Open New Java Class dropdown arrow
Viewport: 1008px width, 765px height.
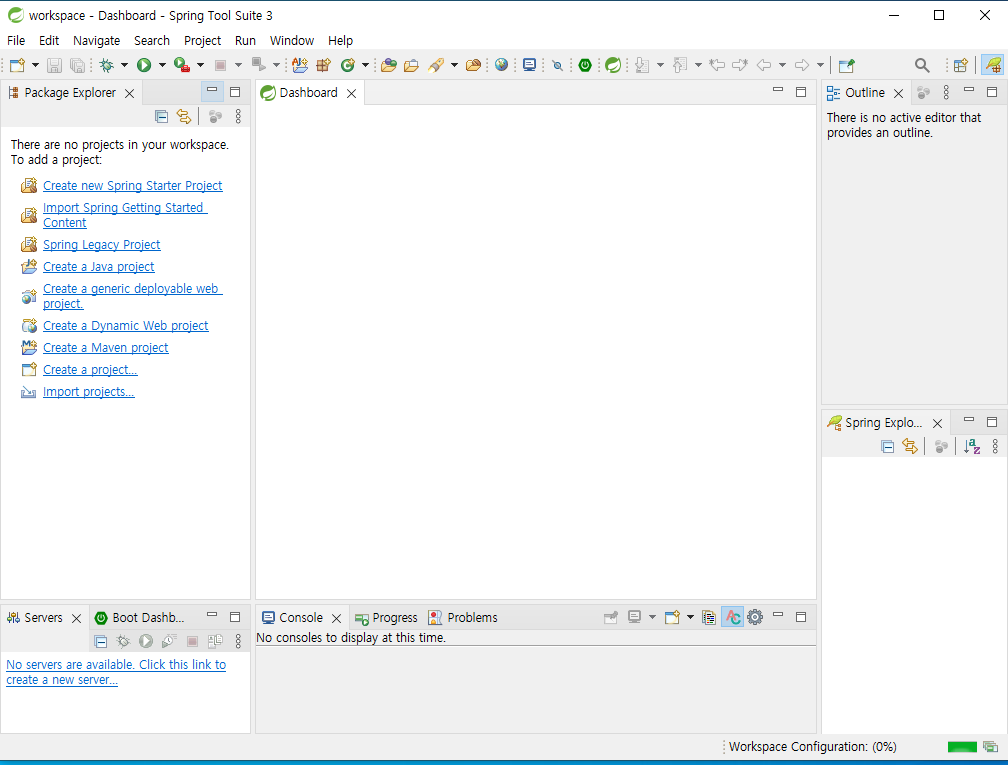(365, 65)
